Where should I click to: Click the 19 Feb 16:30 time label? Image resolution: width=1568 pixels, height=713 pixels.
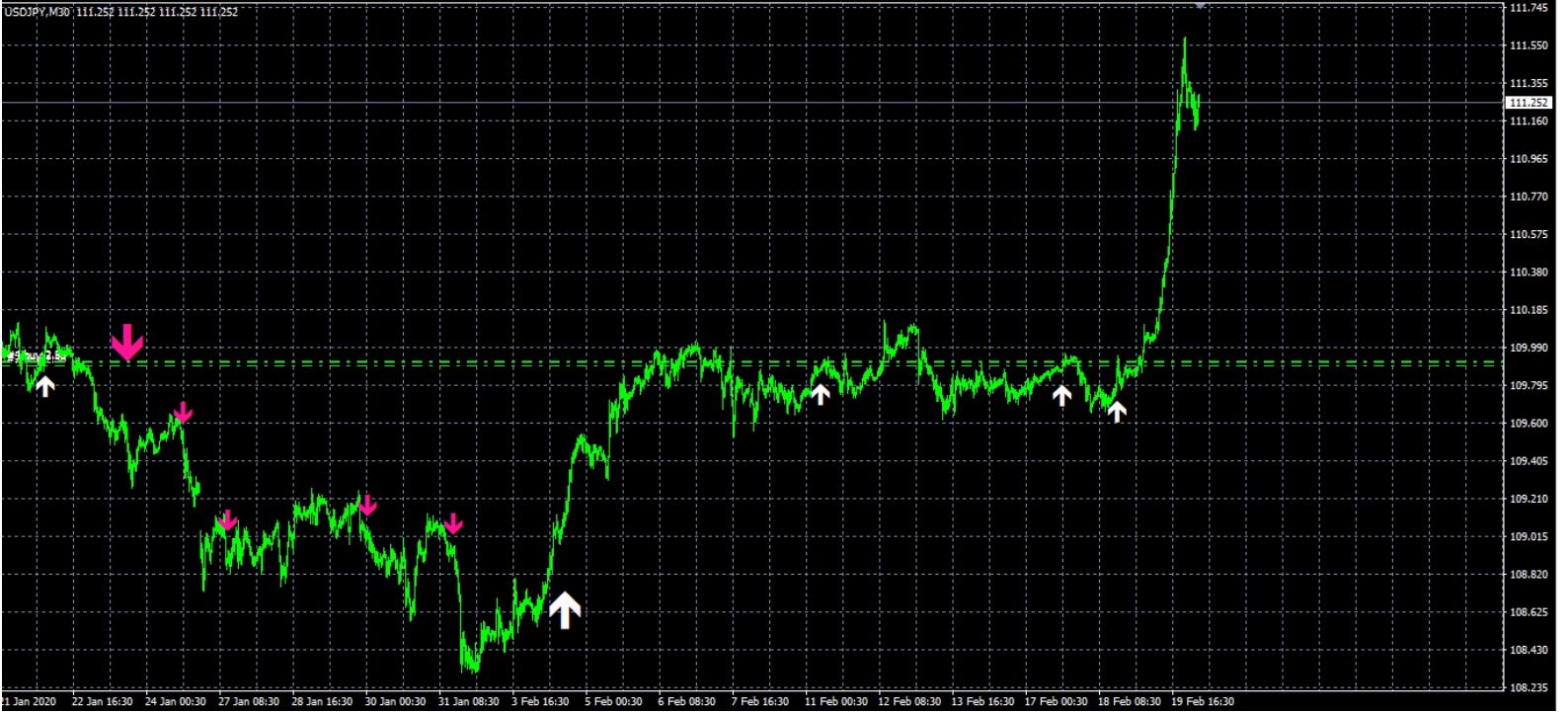point(1203,702)
